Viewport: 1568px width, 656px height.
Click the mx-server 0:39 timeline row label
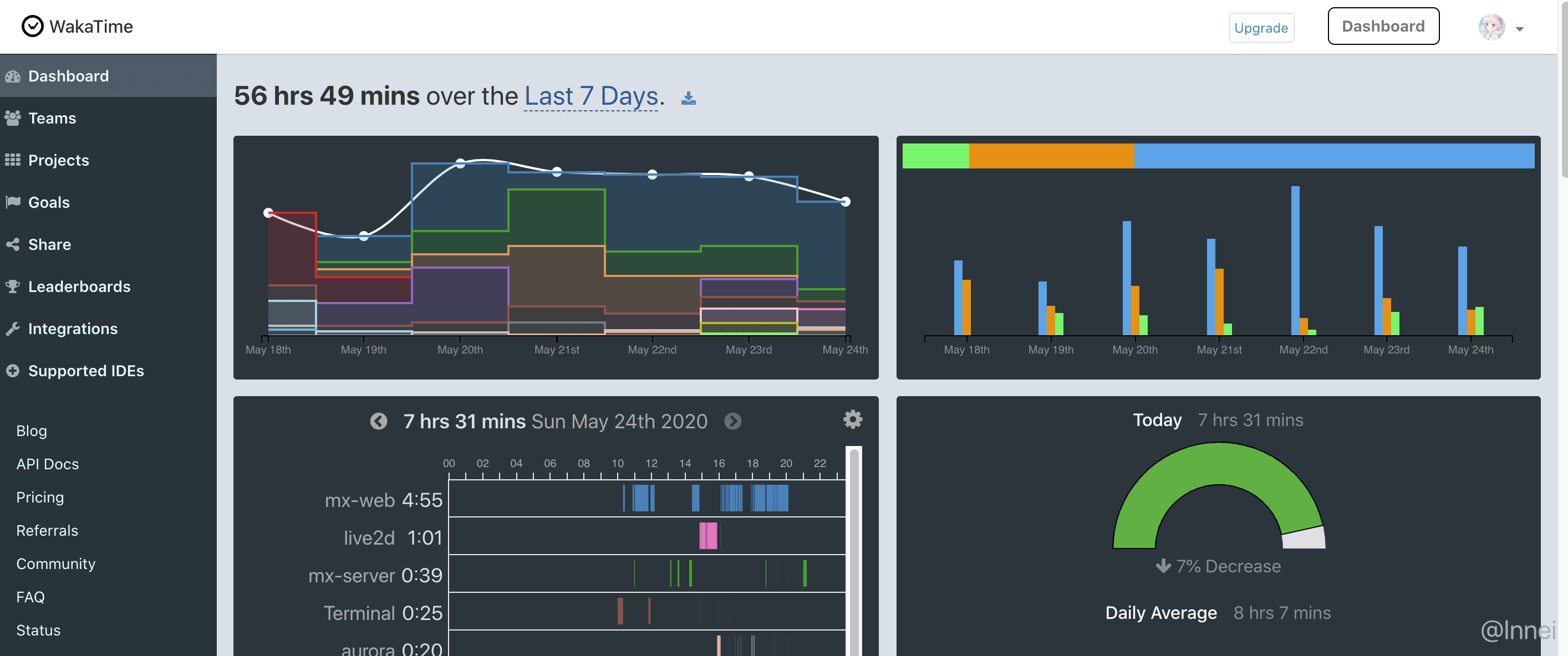[x=375, y=576]
